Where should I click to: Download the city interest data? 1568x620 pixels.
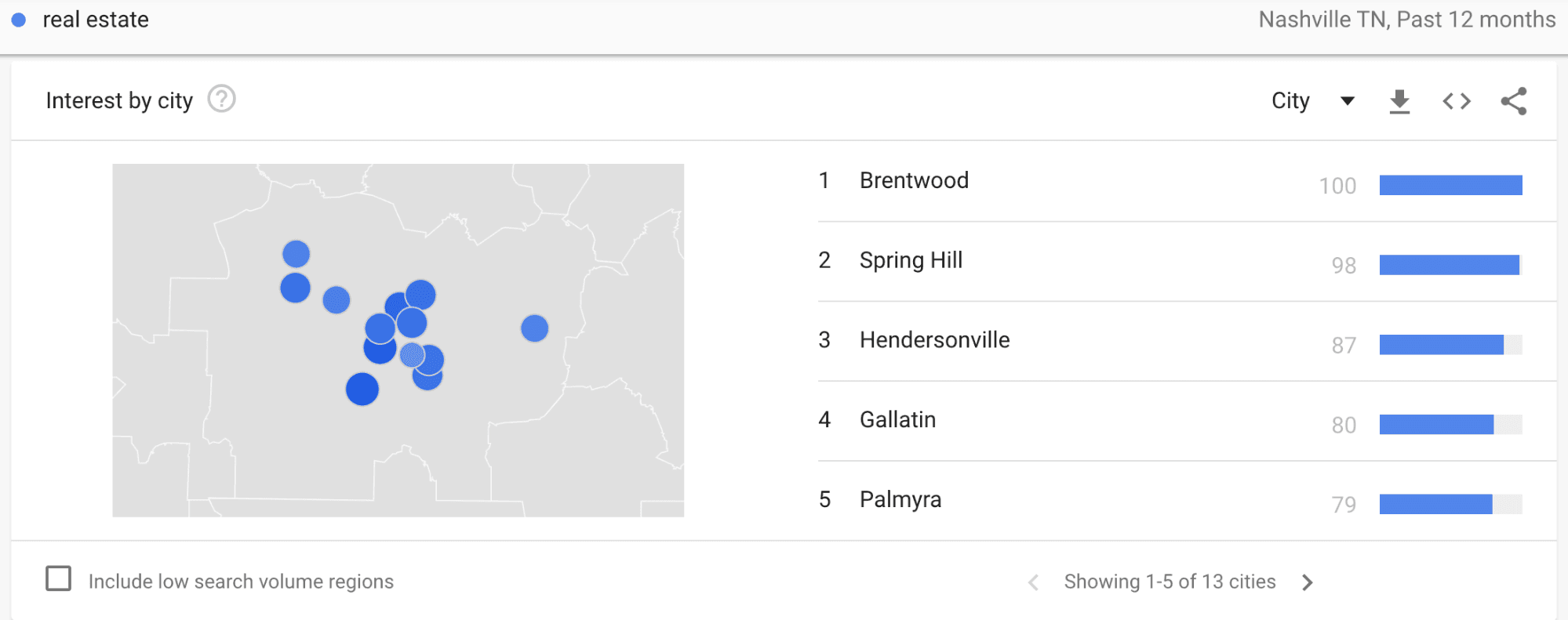(1399, 101)
